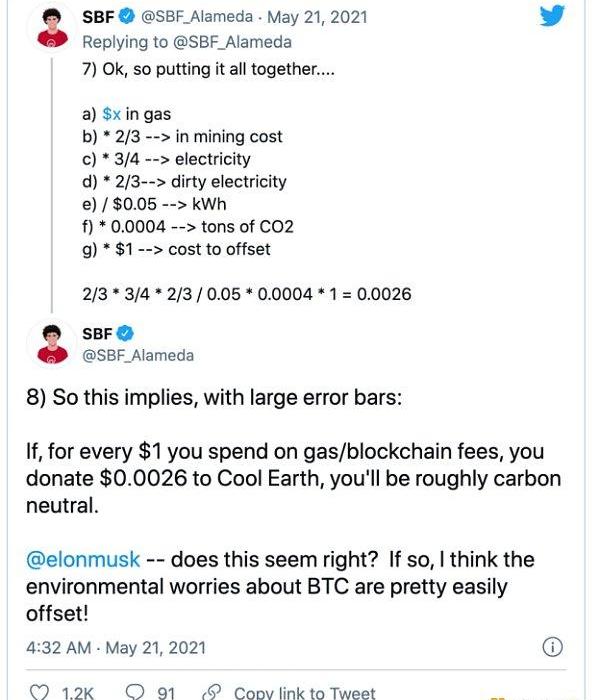
Task: Click the $x cashtag link
Action: (x=111, y=114)
